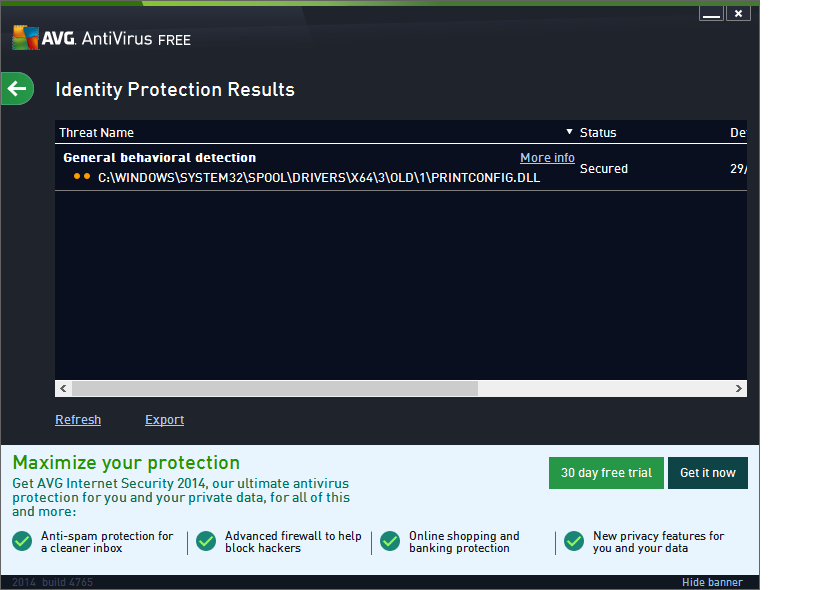Hide the banner
This screenshot has width=819, height=590.
click(x=712, y=582)
